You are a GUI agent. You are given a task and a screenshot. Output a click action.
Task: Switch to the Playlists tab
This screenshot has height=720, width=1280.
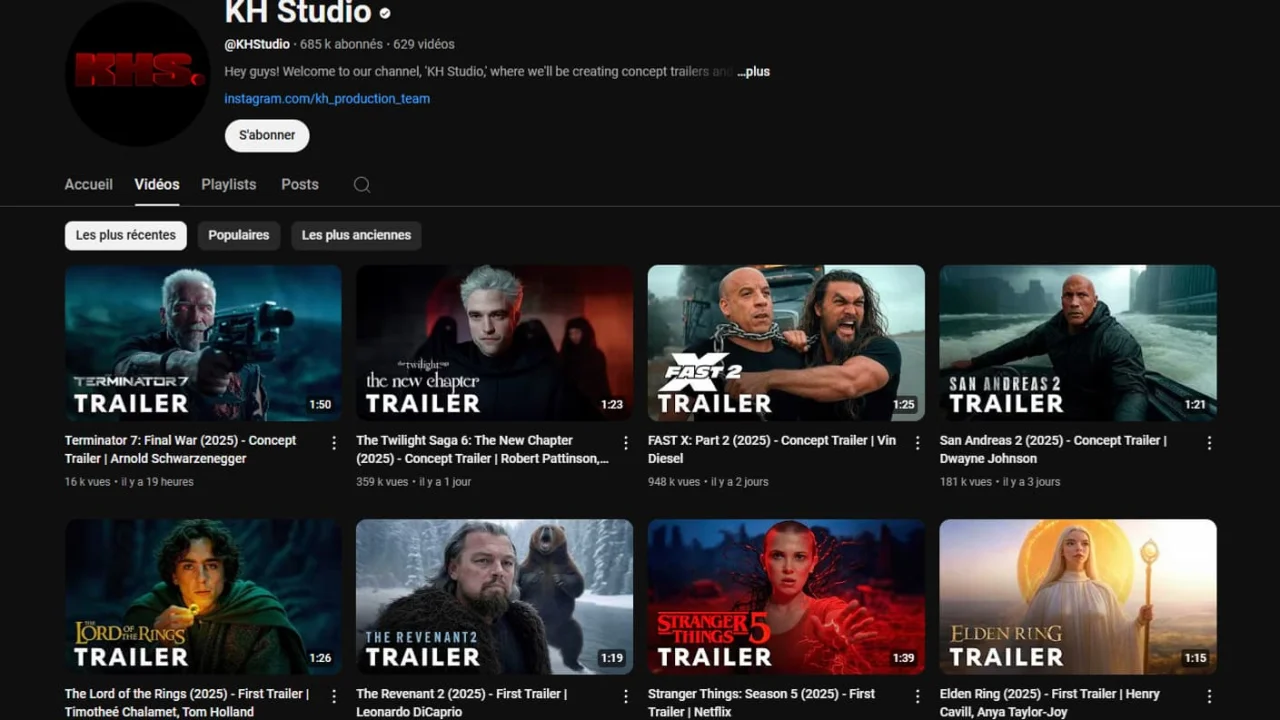coord(228,184)
